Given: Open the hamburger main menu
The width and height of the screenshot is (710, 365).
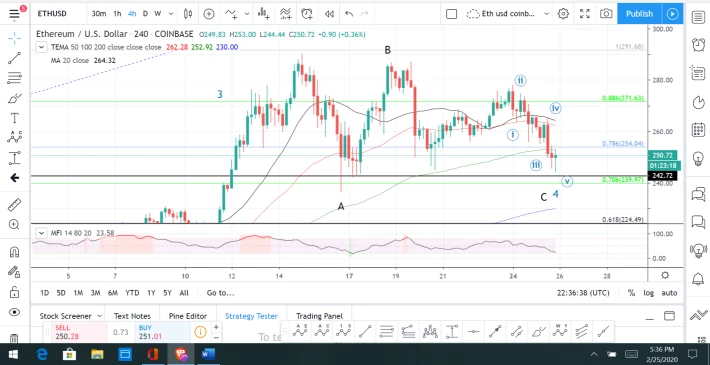Looking at the screenshot, I should [14, 14].
